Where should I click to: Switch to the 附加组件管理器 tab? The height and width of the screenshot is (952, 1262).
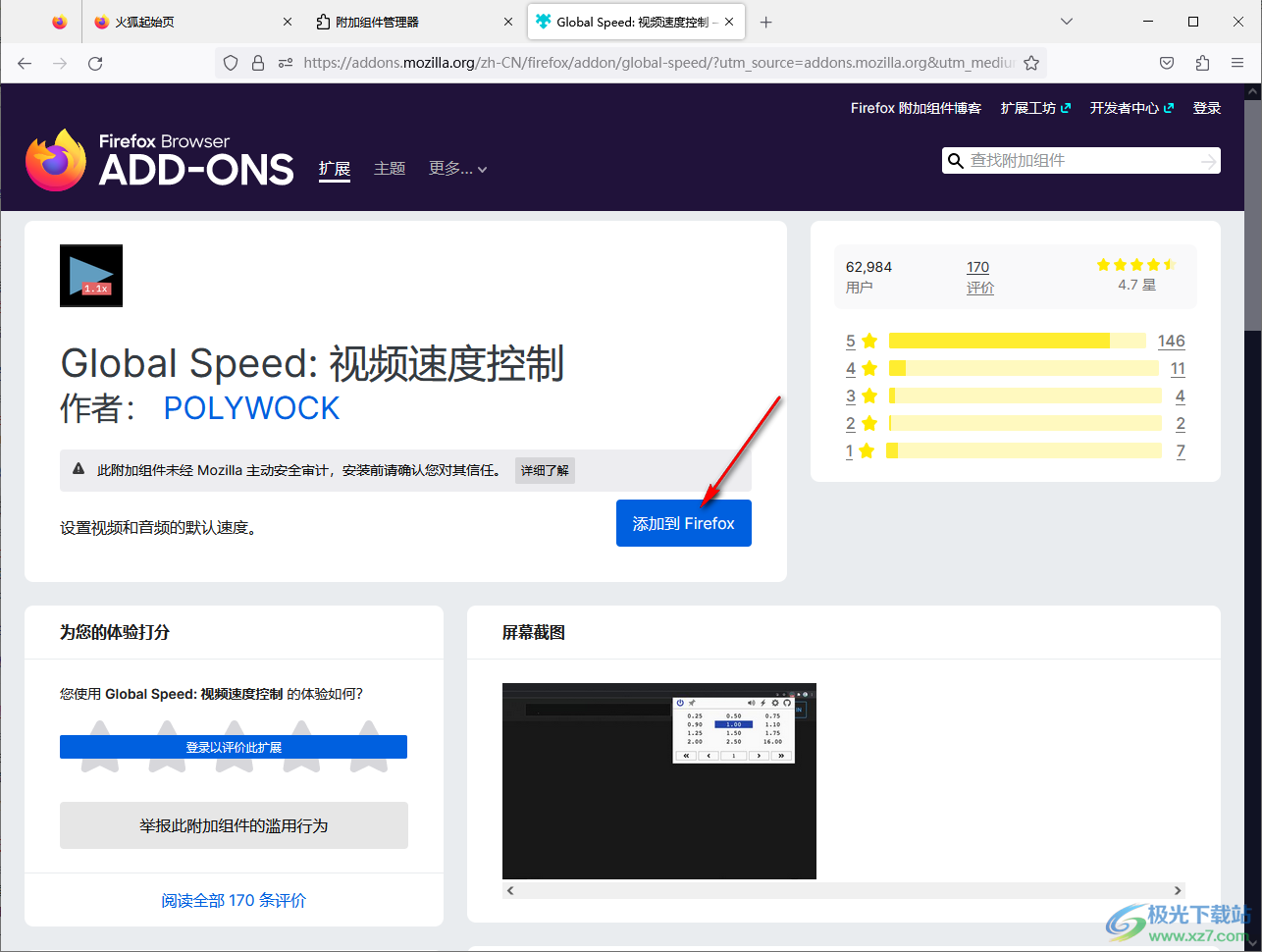click(414, 22)
